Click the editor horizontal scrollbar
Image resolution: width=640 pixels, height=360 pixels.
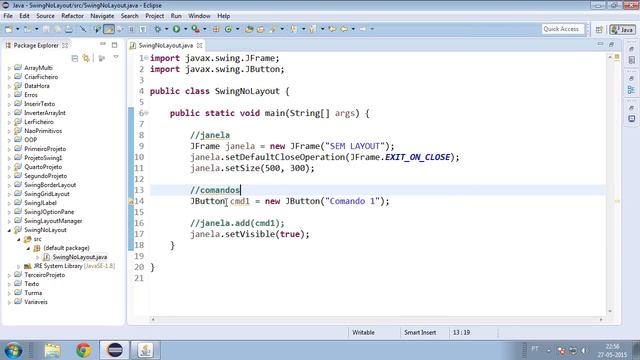[x=376, y=320]
